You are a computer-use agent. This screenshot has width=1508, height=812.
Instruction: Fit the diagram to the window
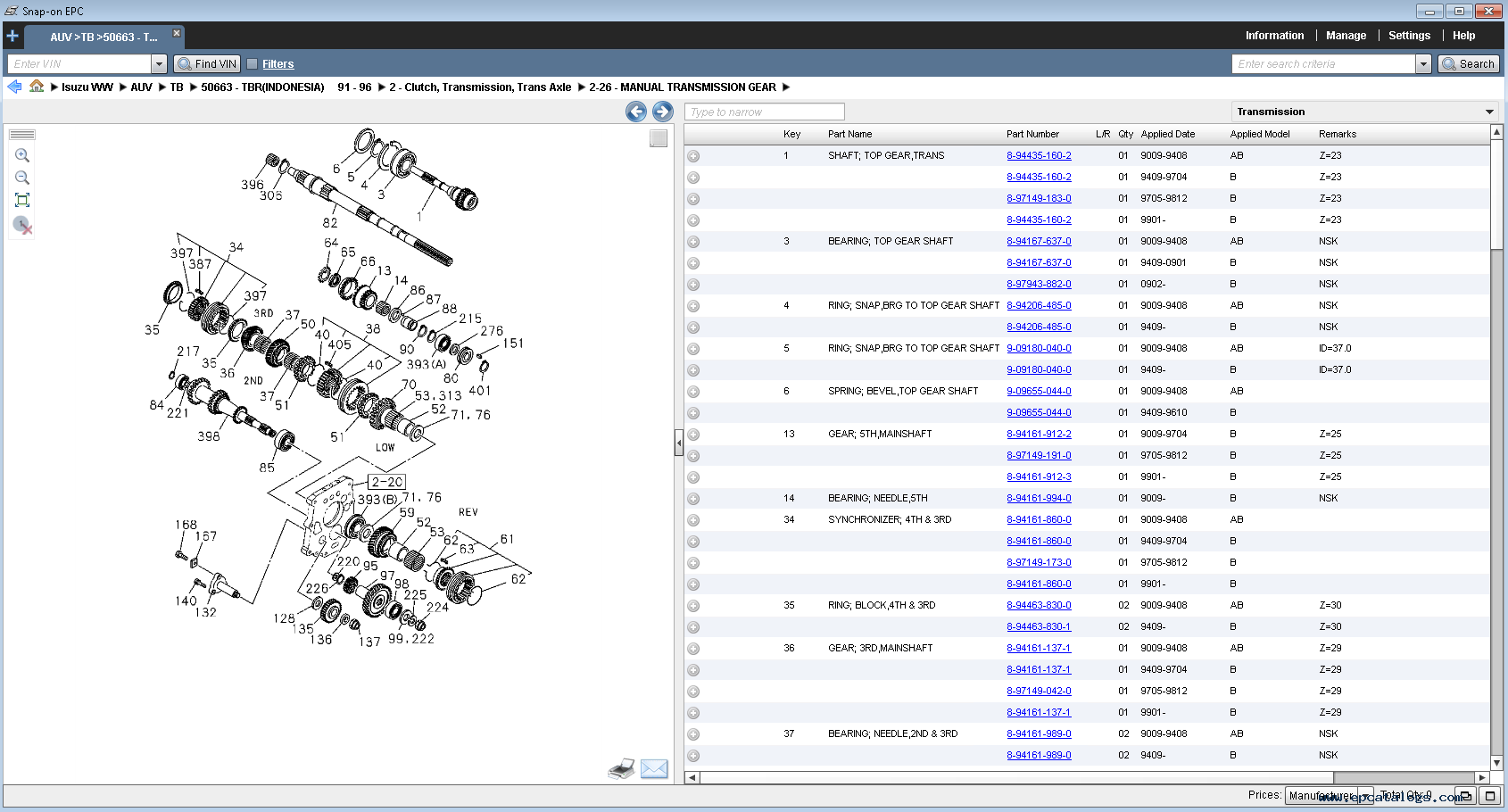[22, 200]
